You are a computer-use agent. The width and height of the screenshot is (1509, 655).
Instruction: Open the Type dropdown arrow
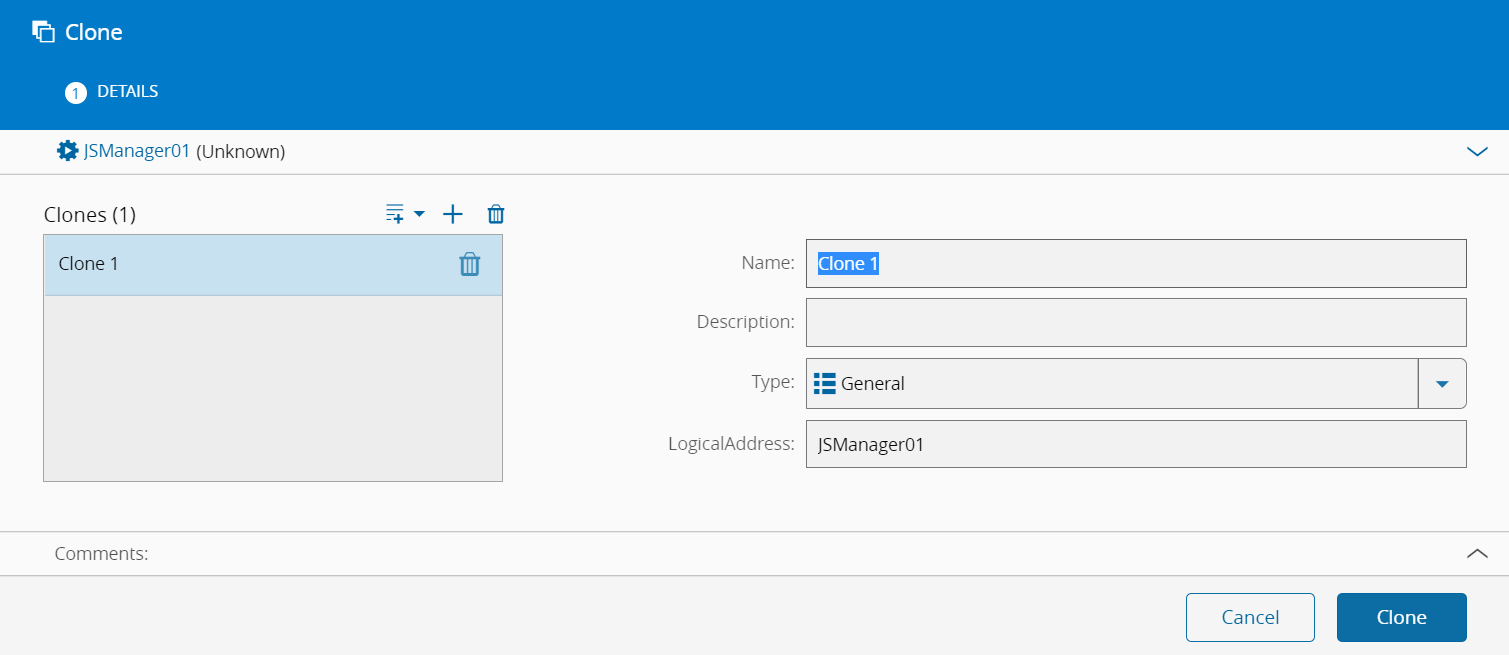1441,384
